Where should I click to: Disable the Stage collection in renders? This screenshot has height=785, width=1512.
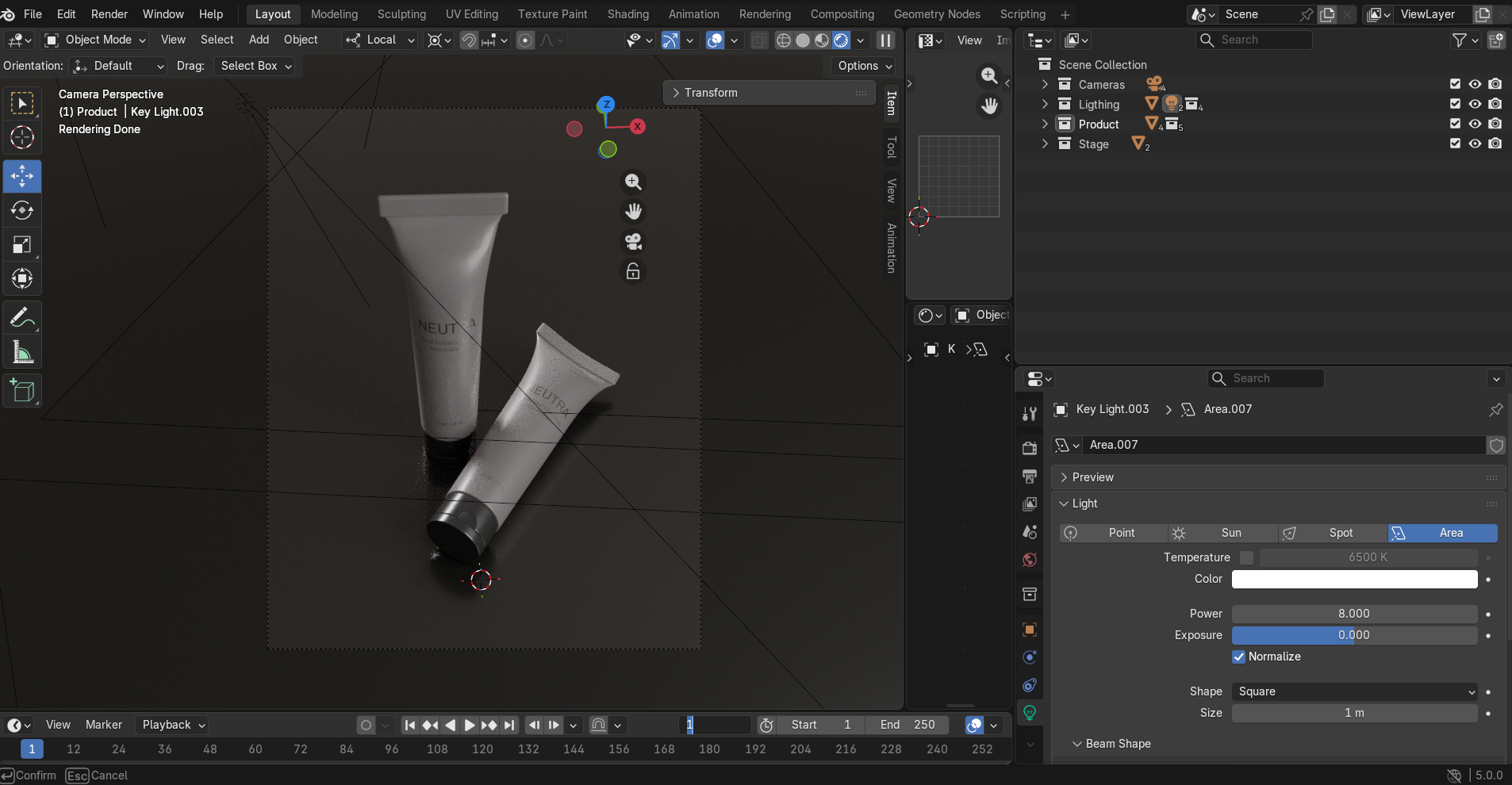1495,144
